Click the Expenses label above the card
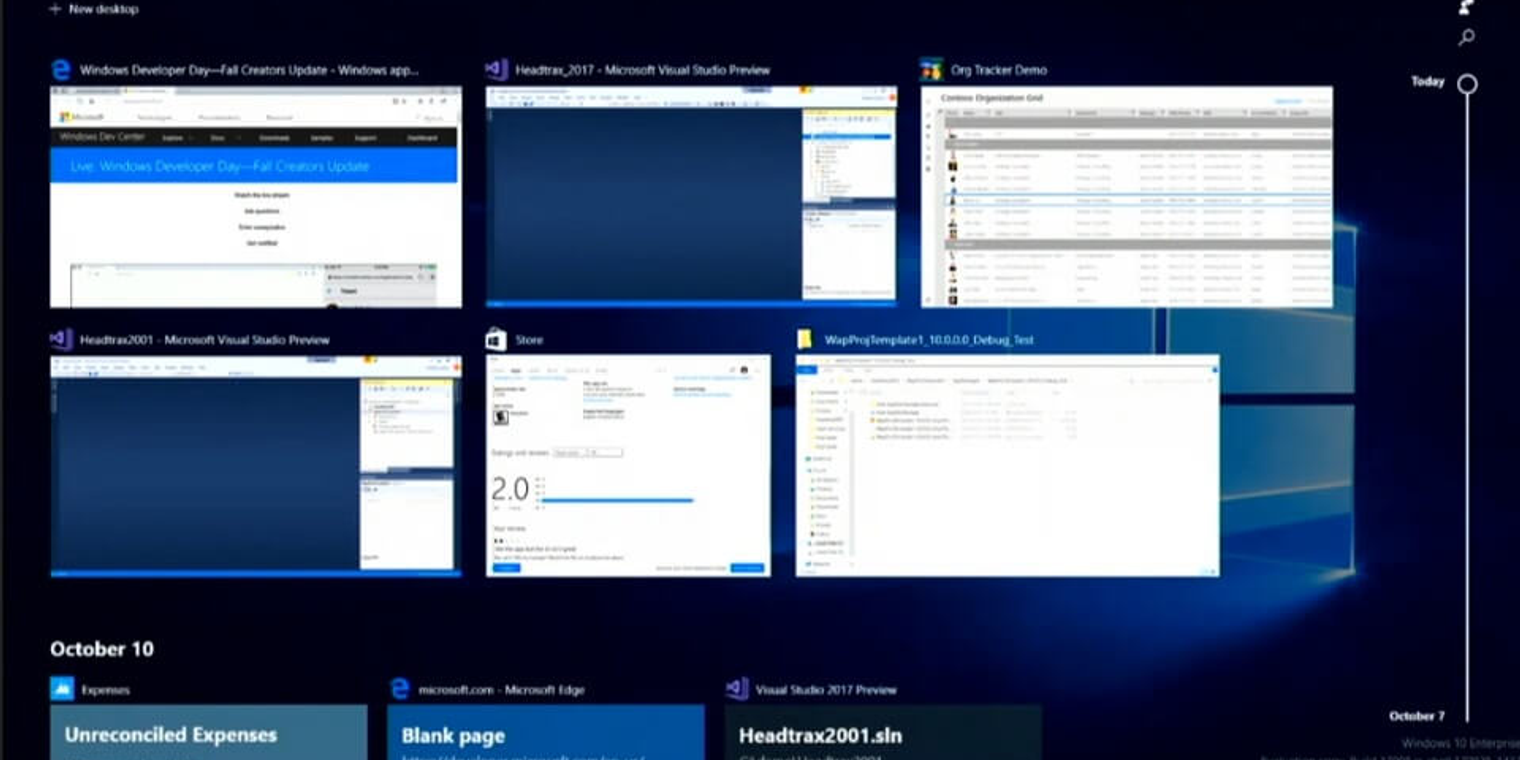Screen dimensions: 1520x760 (x=105, y=690)
